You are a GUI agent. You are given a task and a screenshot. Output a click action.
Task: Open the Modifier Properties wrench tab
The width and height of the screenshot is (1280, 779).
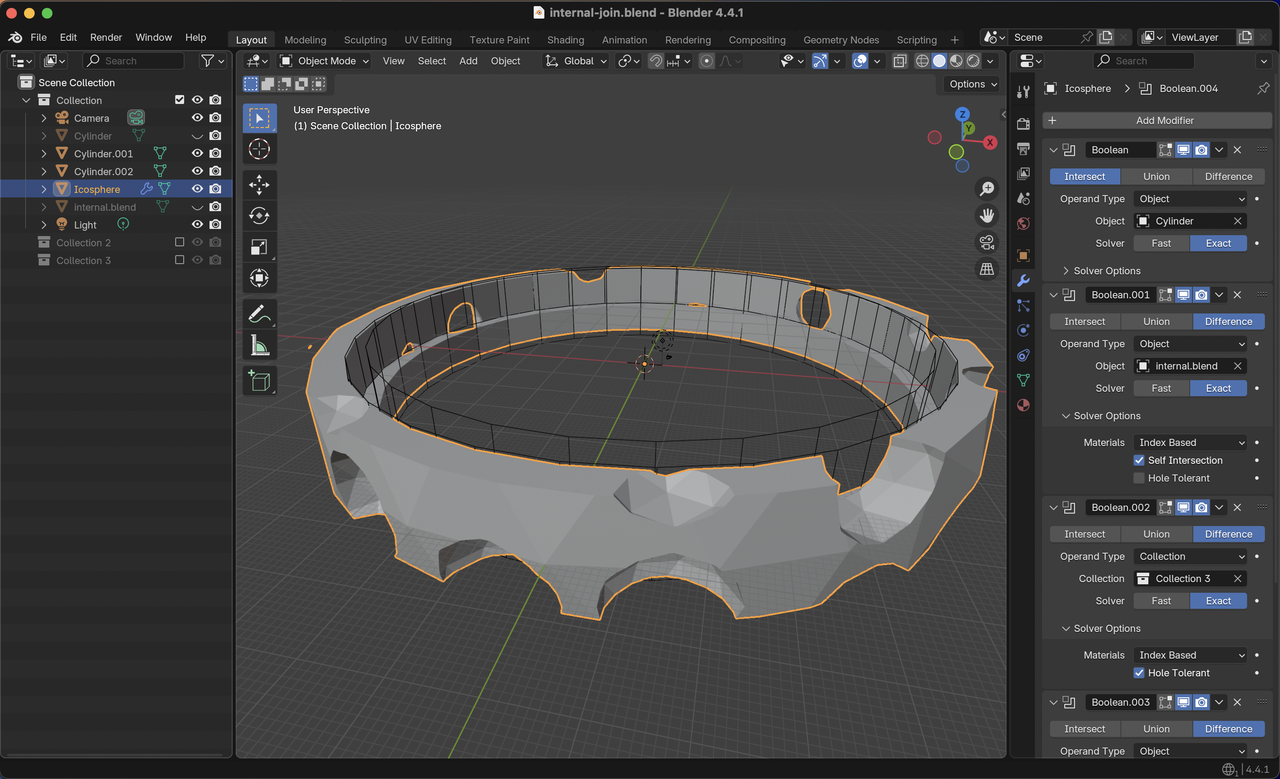(x=1023, y=281)
